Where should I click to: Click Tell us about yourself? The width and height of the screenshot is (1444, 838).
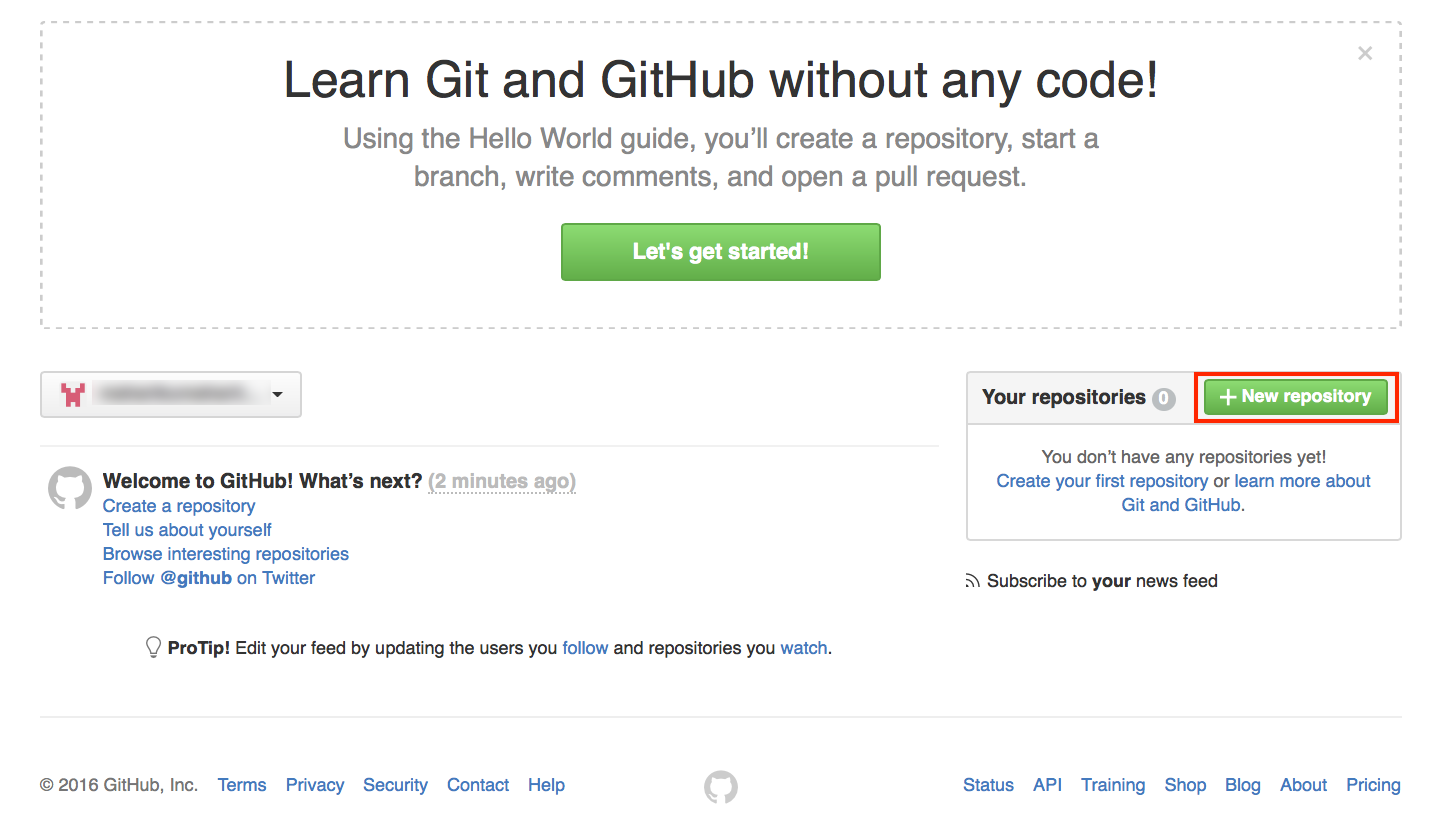186,530
